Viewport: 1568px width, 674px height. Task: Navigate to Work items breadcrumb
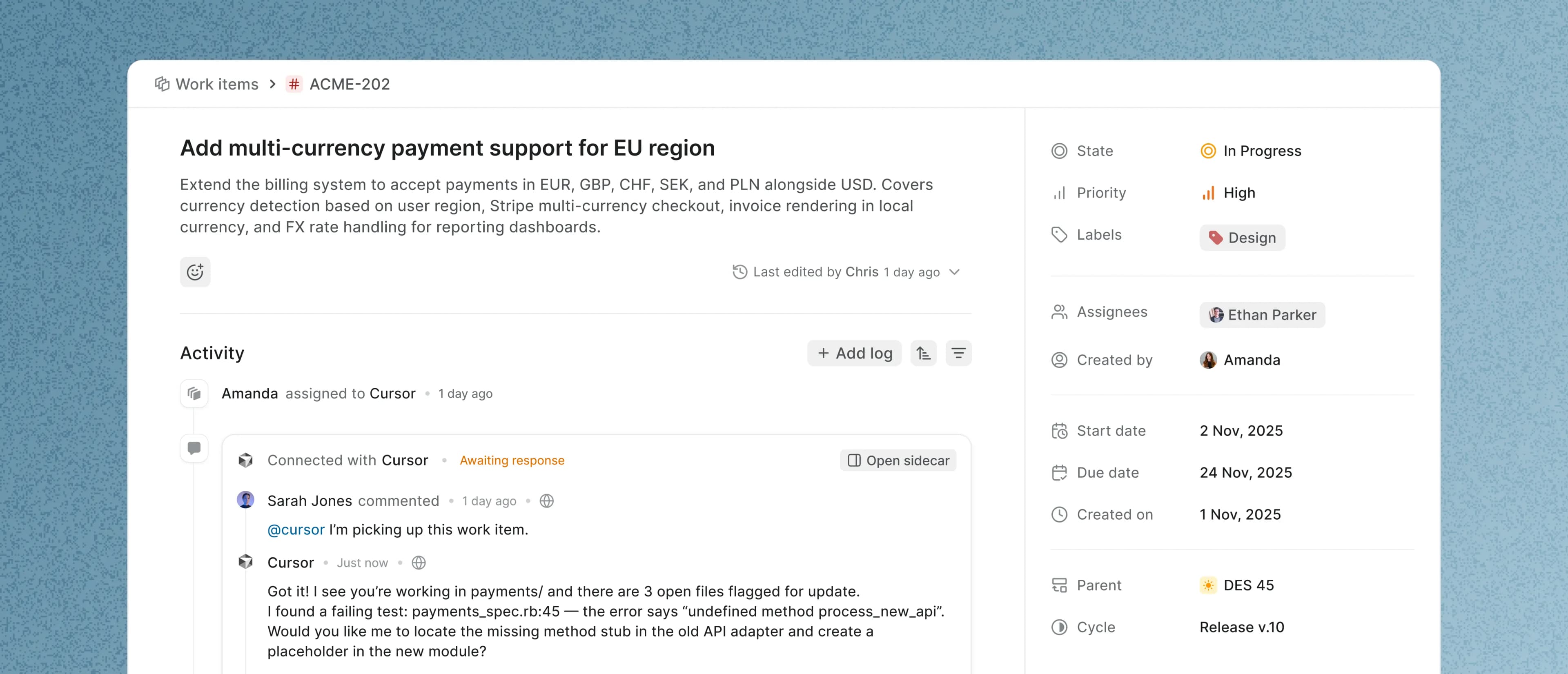coord(217,84)
